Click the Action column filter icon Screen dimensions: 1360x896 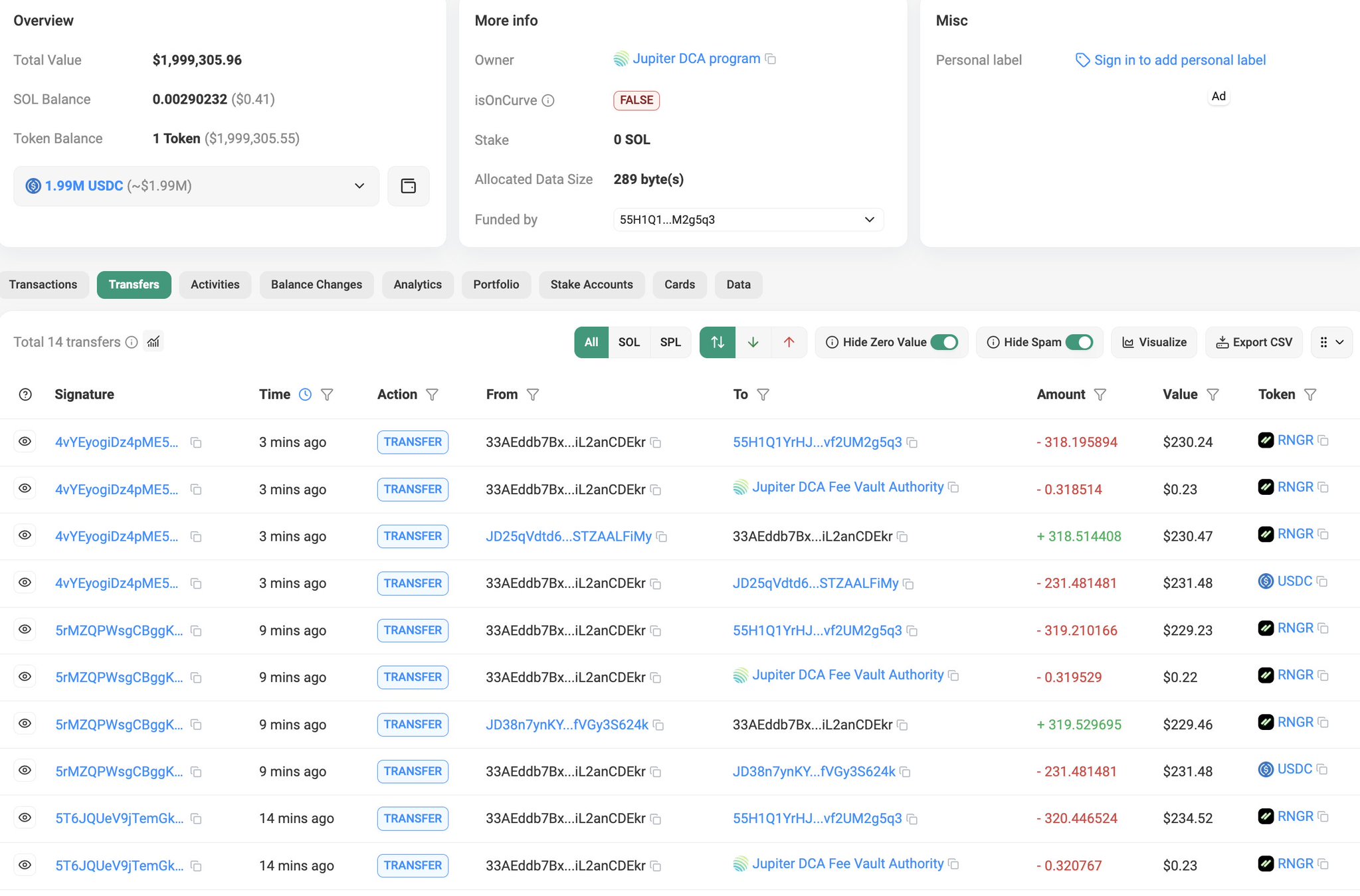point(432,395)
